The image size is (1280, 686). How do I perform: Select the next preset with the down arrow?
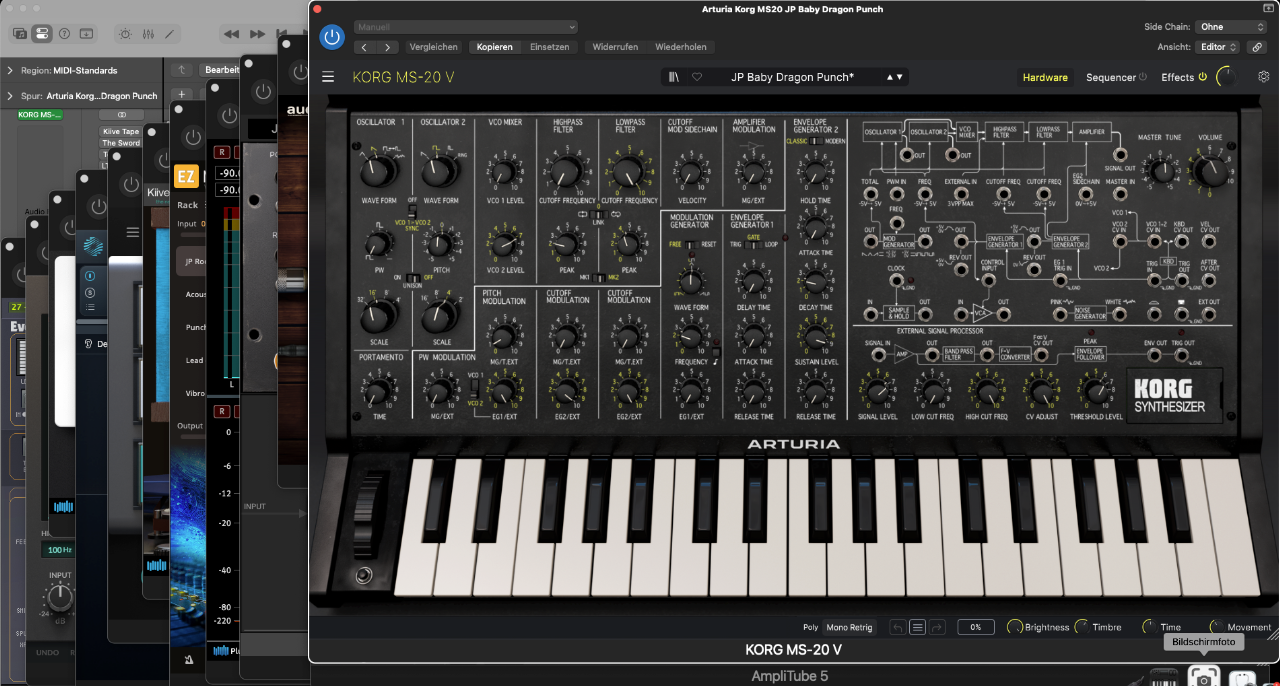pyautogui.click(x=900, y=77)
